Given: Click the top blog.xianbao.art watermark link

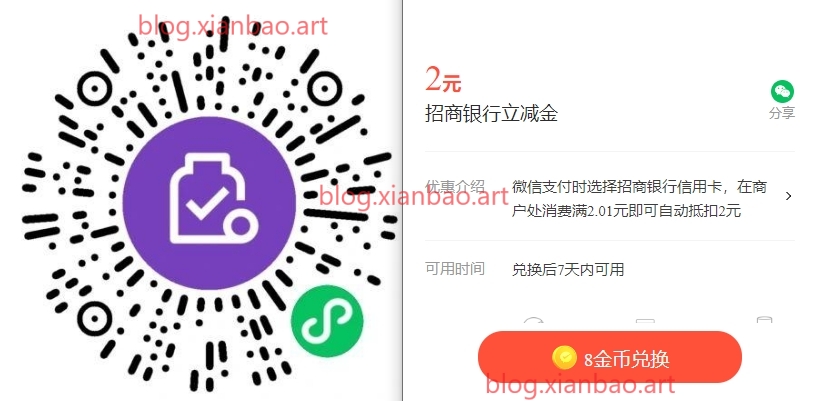Looking at the screenshot, I should (233, 24).
